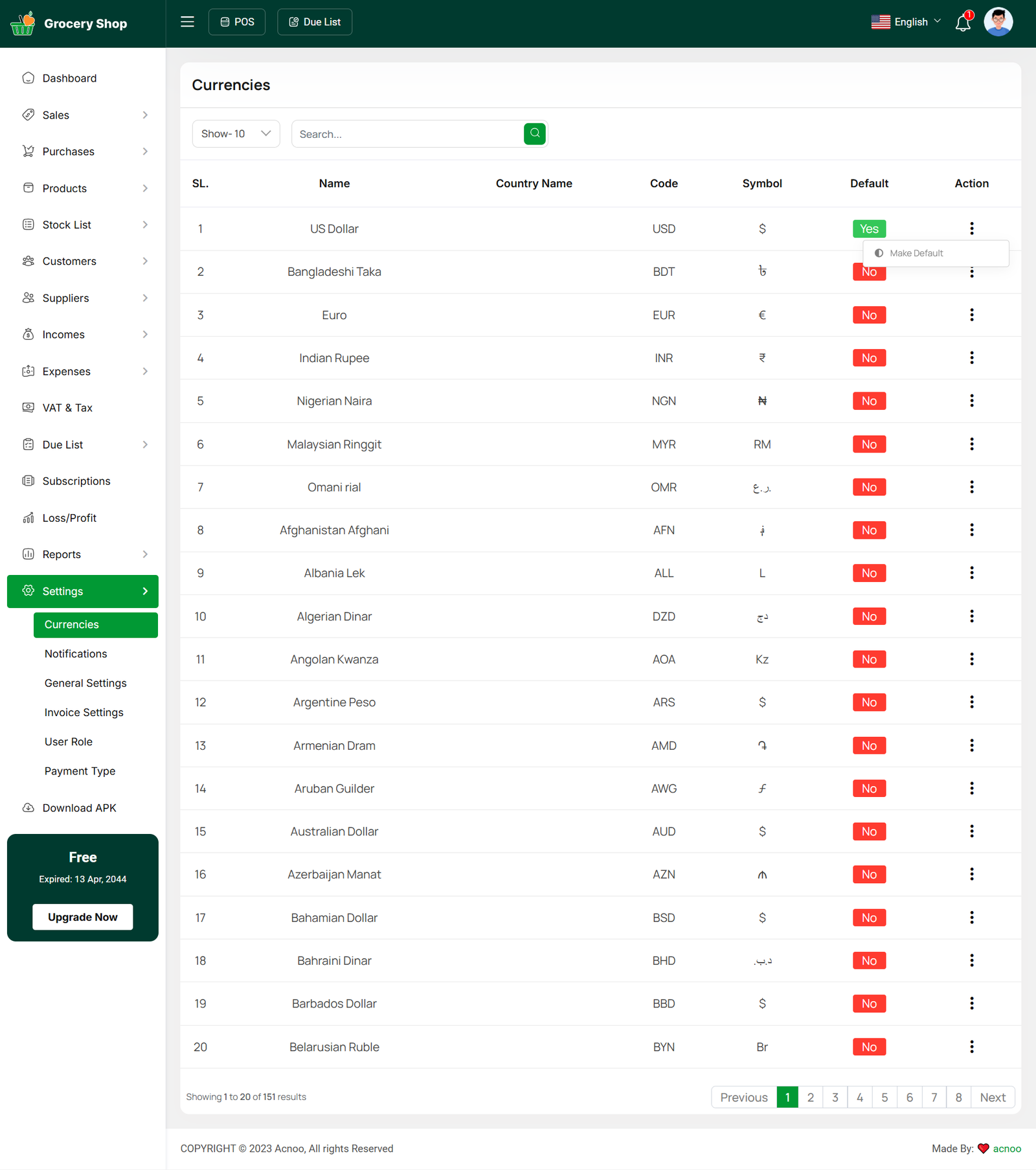1036x1170 pixels.
Task: Click the user profile avatar
Action: (x=998, y=22)
